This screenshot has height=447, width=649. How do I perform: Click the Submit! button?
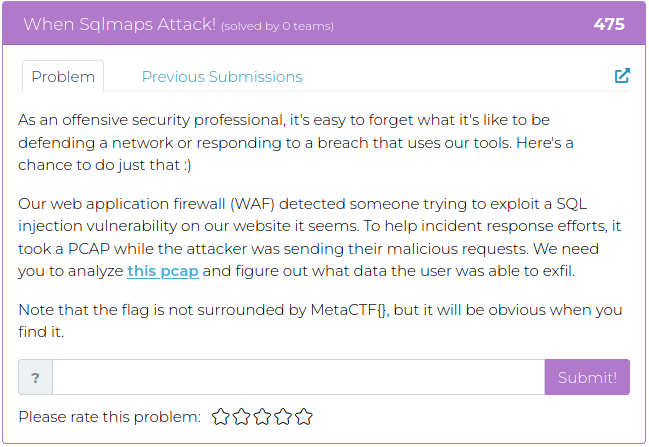click(587, 377)
